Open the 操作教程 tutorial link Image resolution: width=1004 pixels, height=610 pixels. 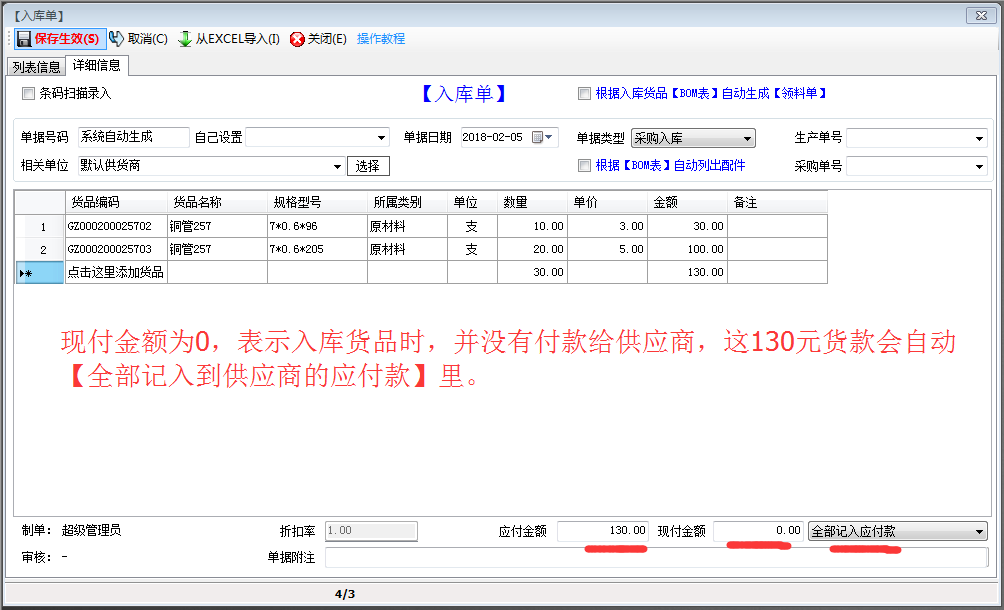click(x=381, y=39)
